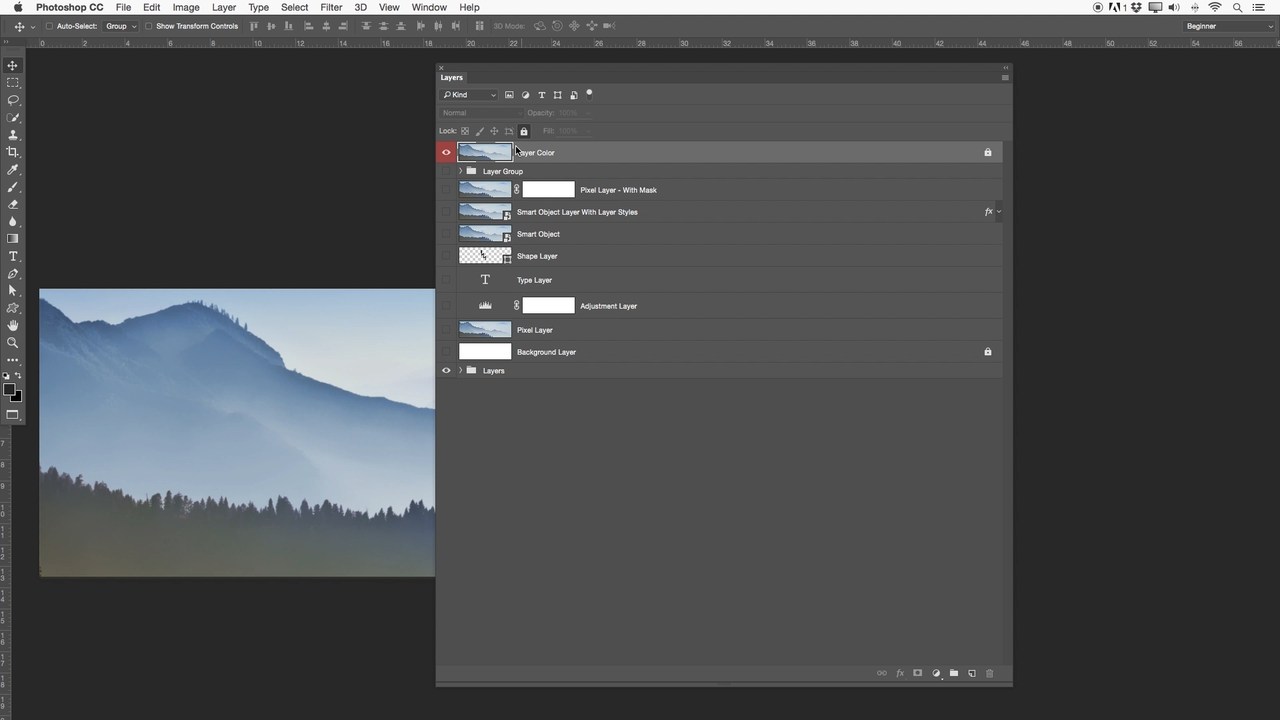Image resolution: width=1280 pixels, height=720 pixels.
Task: Select the Path Selection arrow tool
Action: (13, 290)
